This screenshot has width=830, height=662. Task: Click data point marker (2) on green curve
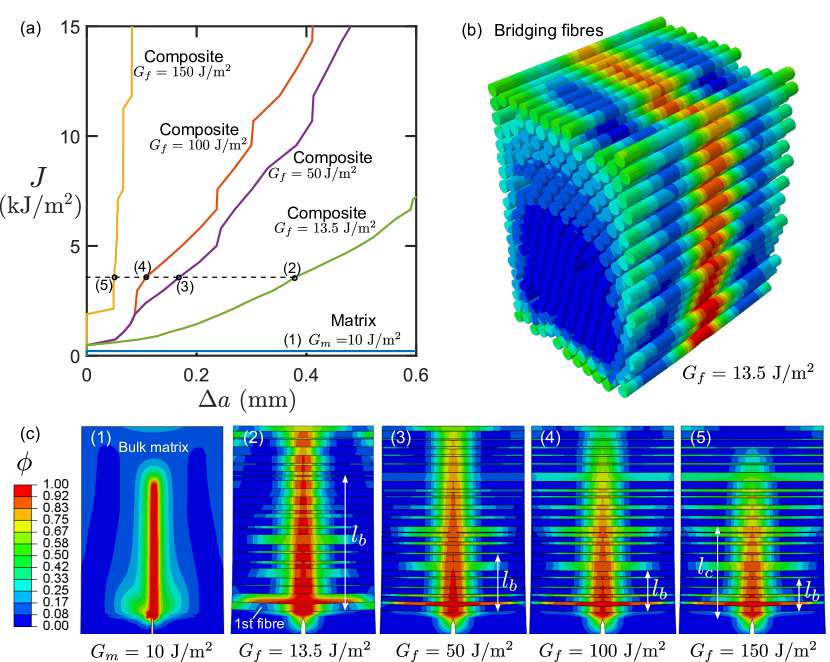click(294, 278)
